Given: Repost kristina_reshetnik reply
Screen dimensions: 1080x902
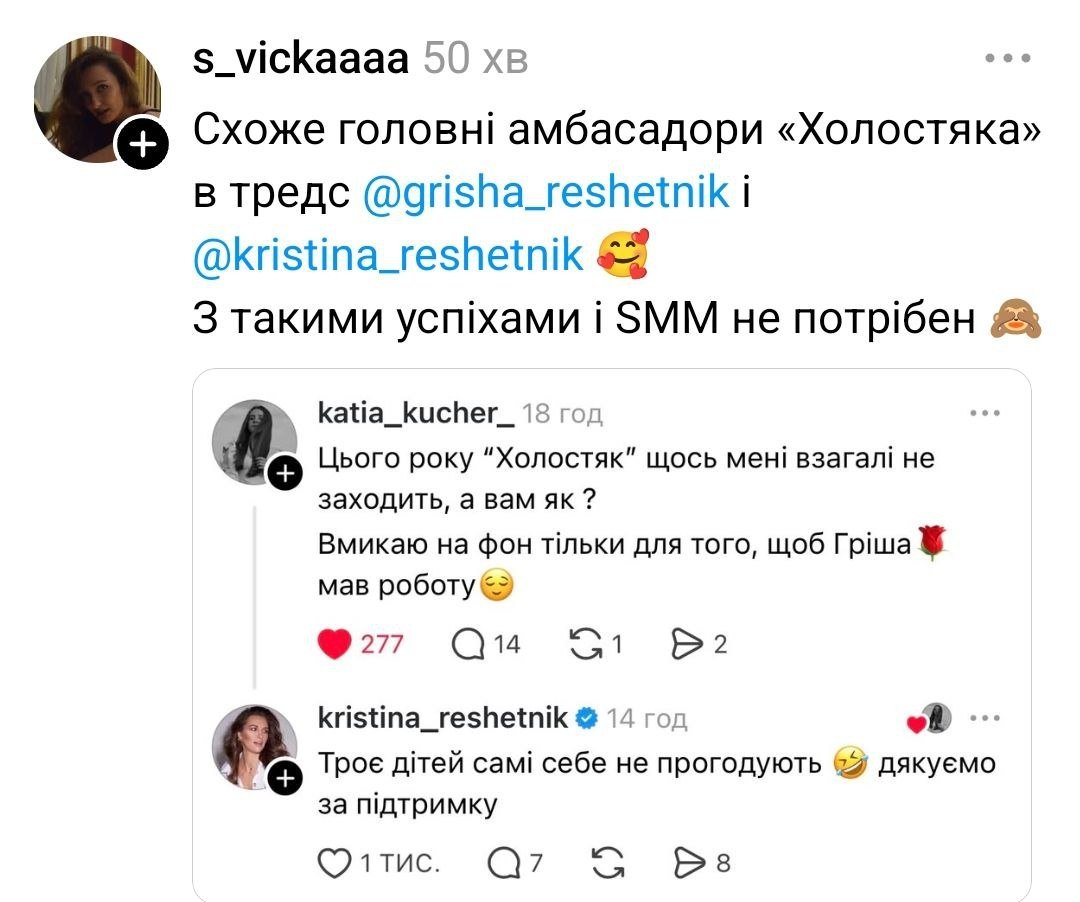Looking at the screenshot, I should point(605,862).
